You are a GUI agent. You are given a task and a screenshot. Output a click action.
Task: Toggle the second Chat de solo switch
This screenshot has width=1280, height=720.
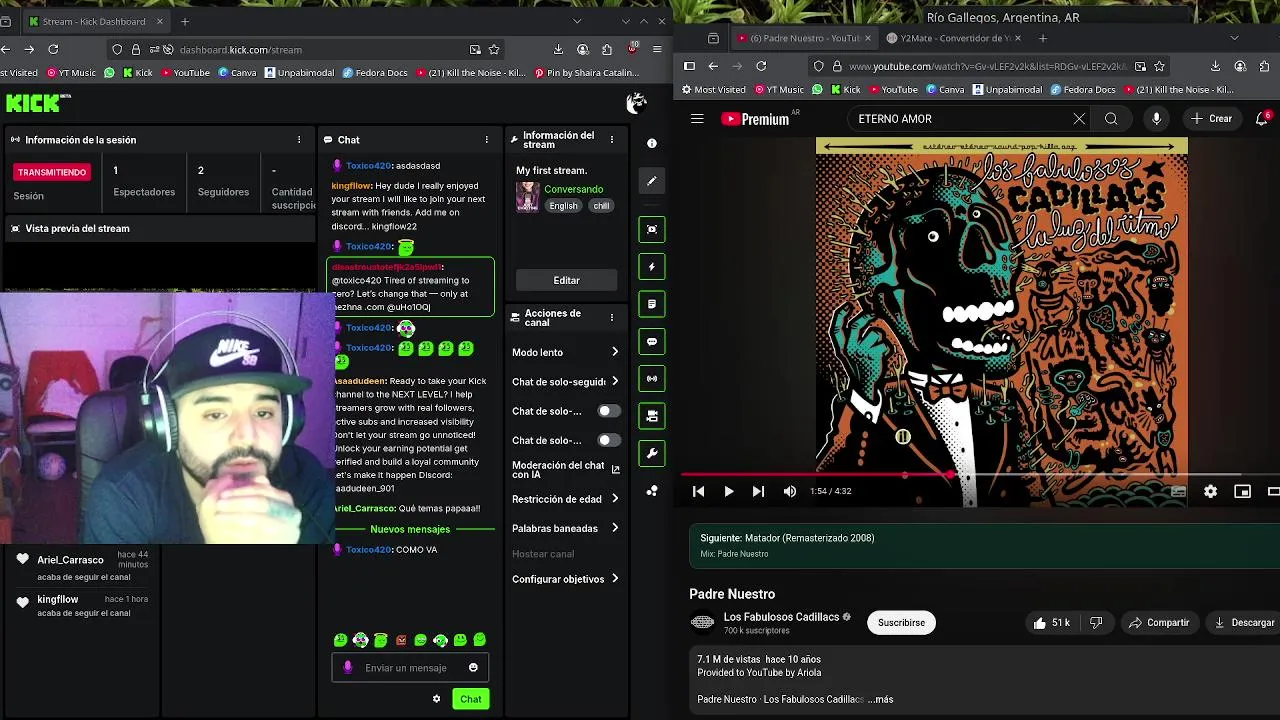[x=608, y=440]
